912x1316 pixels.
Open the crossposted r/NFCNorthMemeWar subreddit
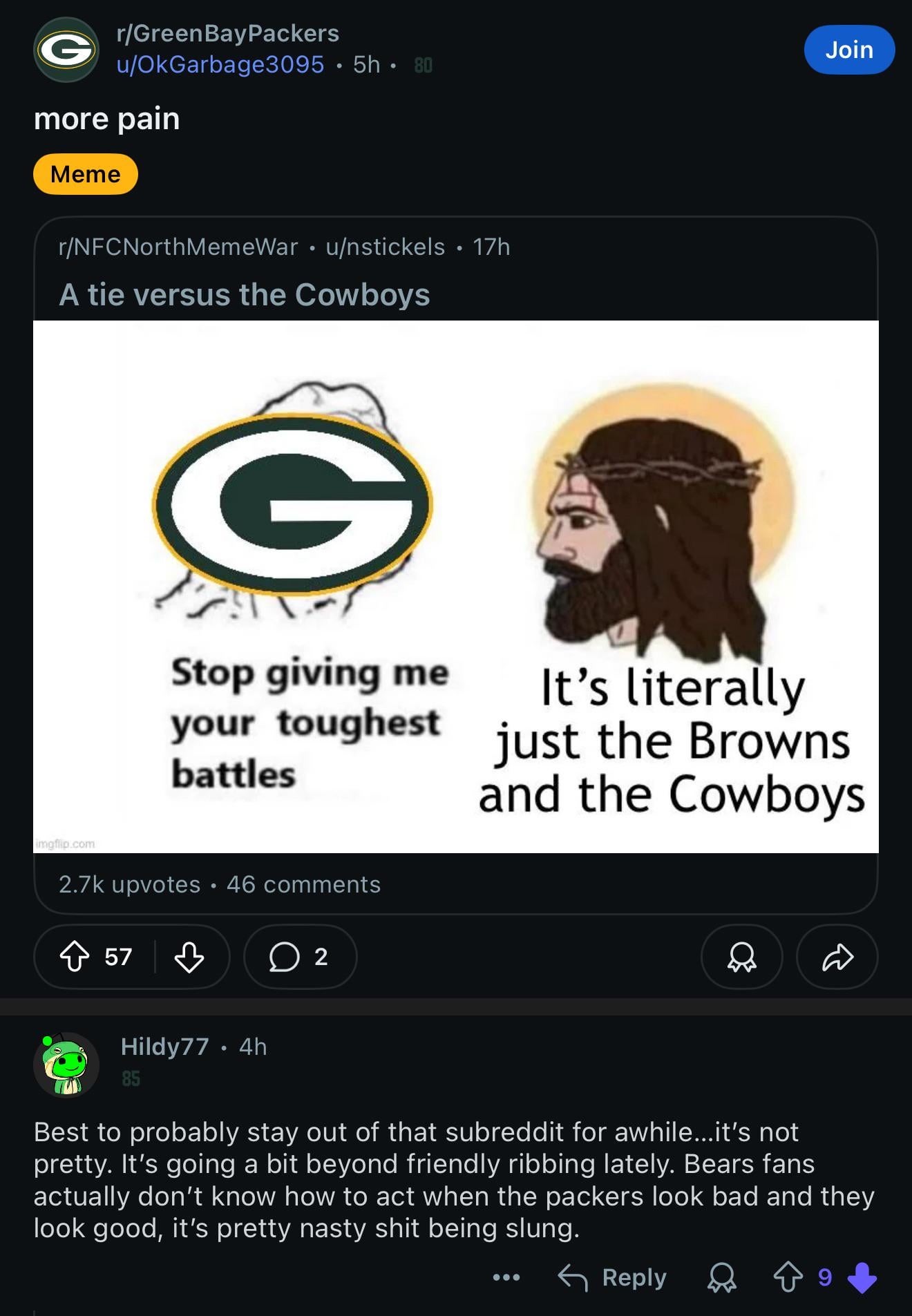click(178, 247)
